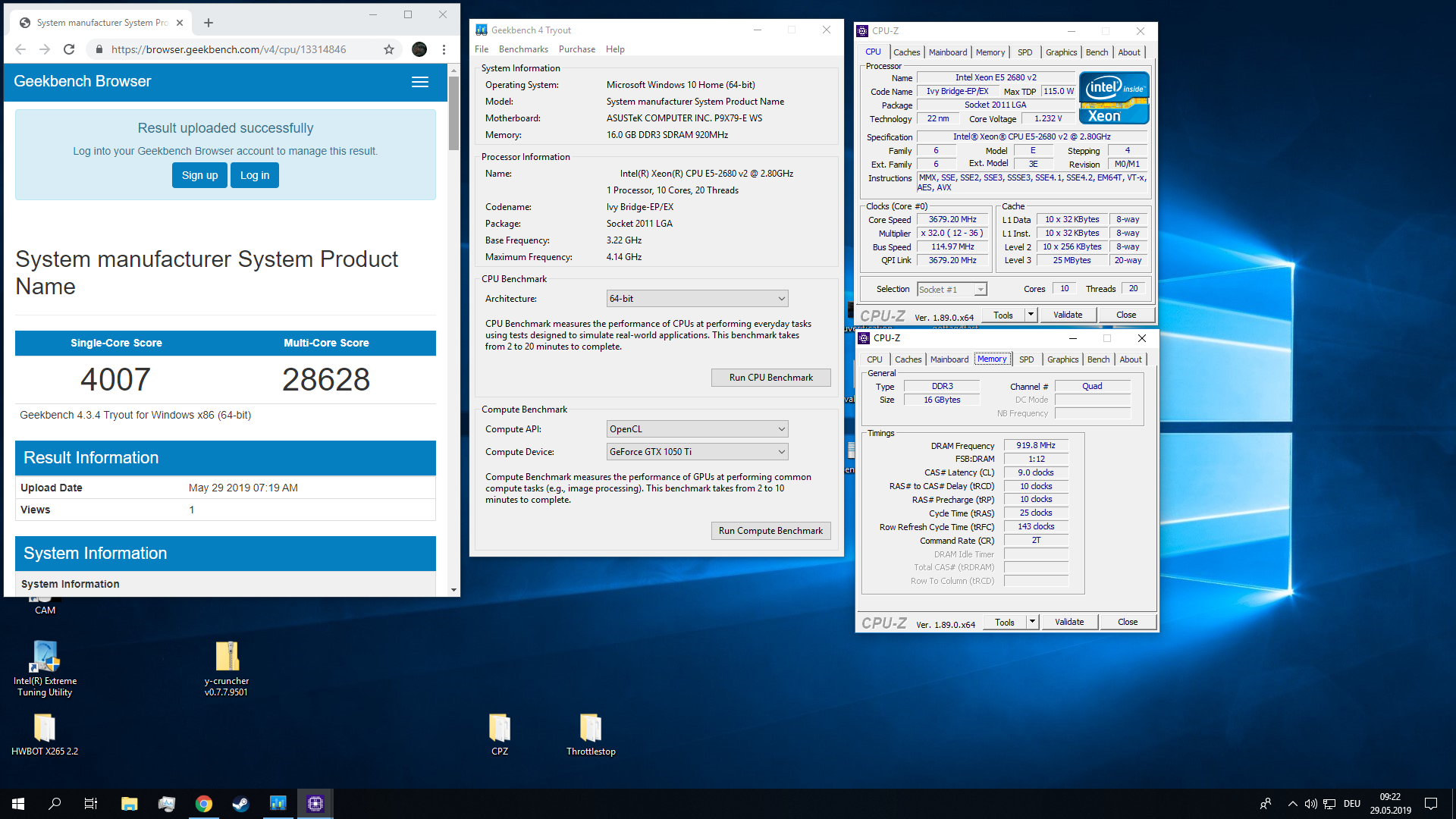
Task: Switch to CPU tab in lower CPU-Z
Action: 874,359
